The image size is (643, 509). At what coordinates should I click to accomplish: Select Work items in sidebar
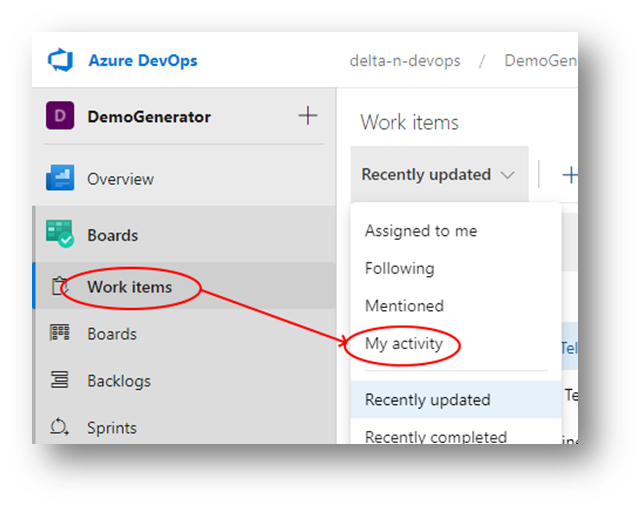(130, 287)
